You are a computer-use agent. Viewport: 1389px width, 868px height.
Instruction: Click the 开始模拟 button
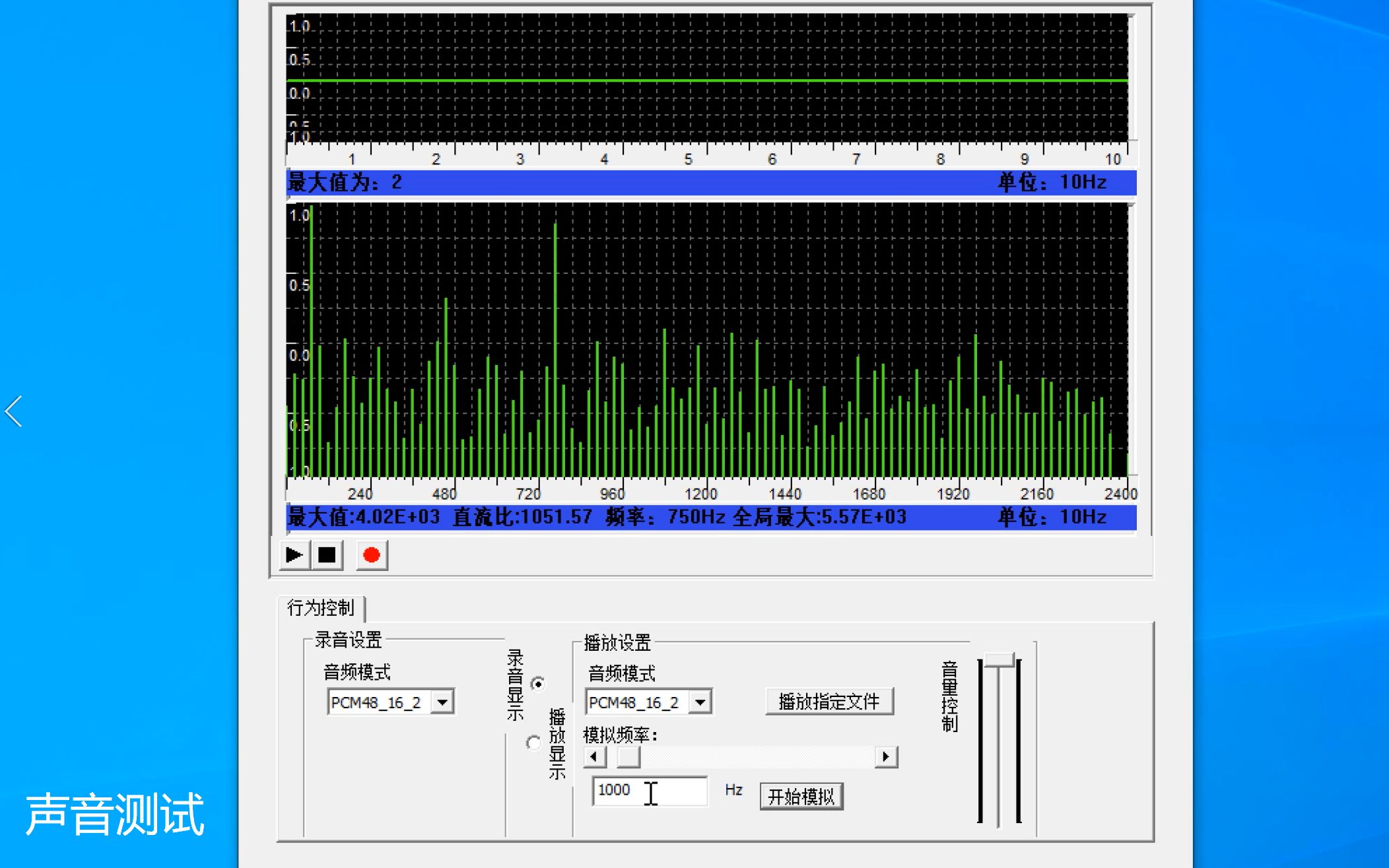[x=801, y=797]
